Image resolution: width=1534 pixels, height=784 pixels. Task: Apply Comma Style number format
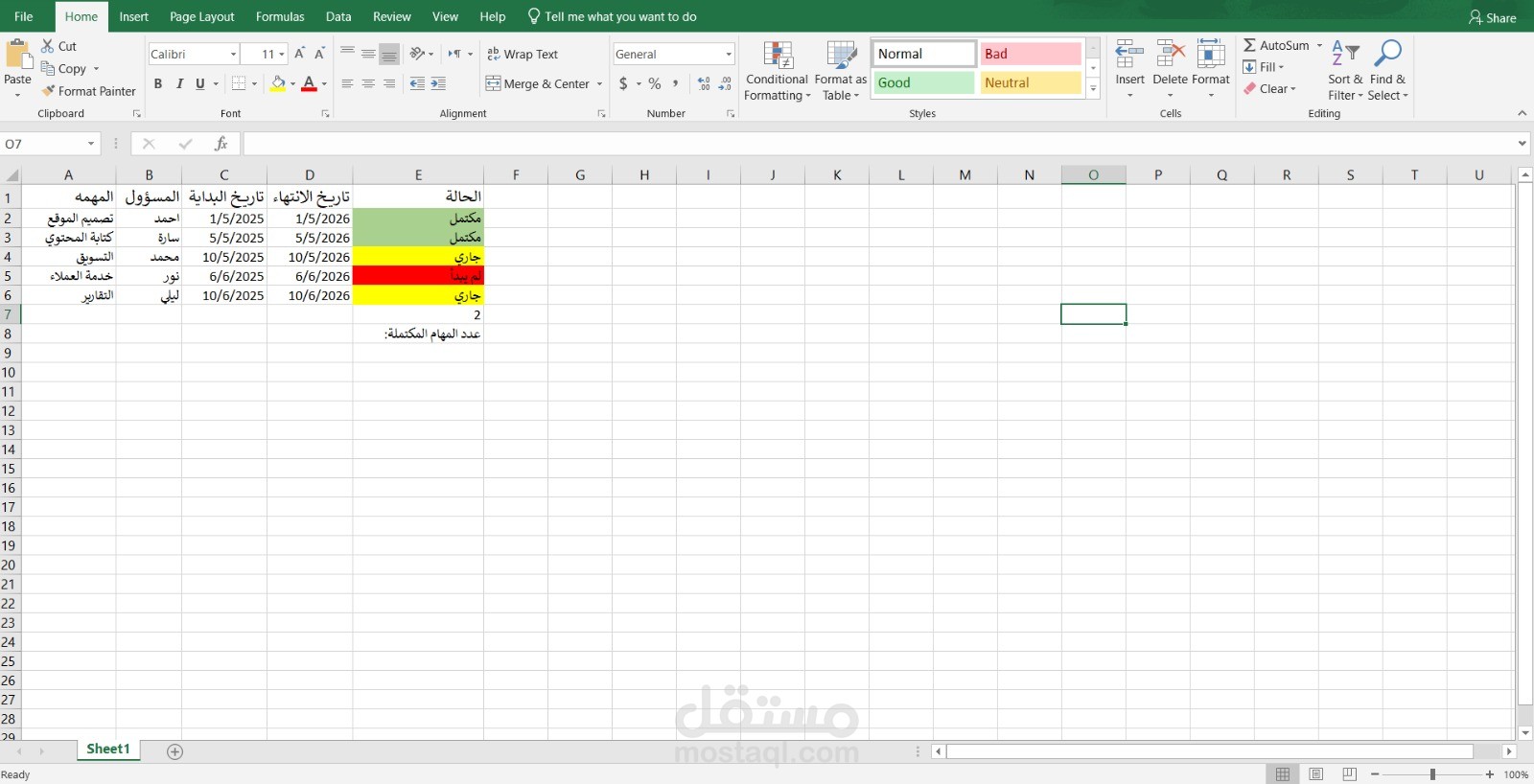click(x=676, y=83)
